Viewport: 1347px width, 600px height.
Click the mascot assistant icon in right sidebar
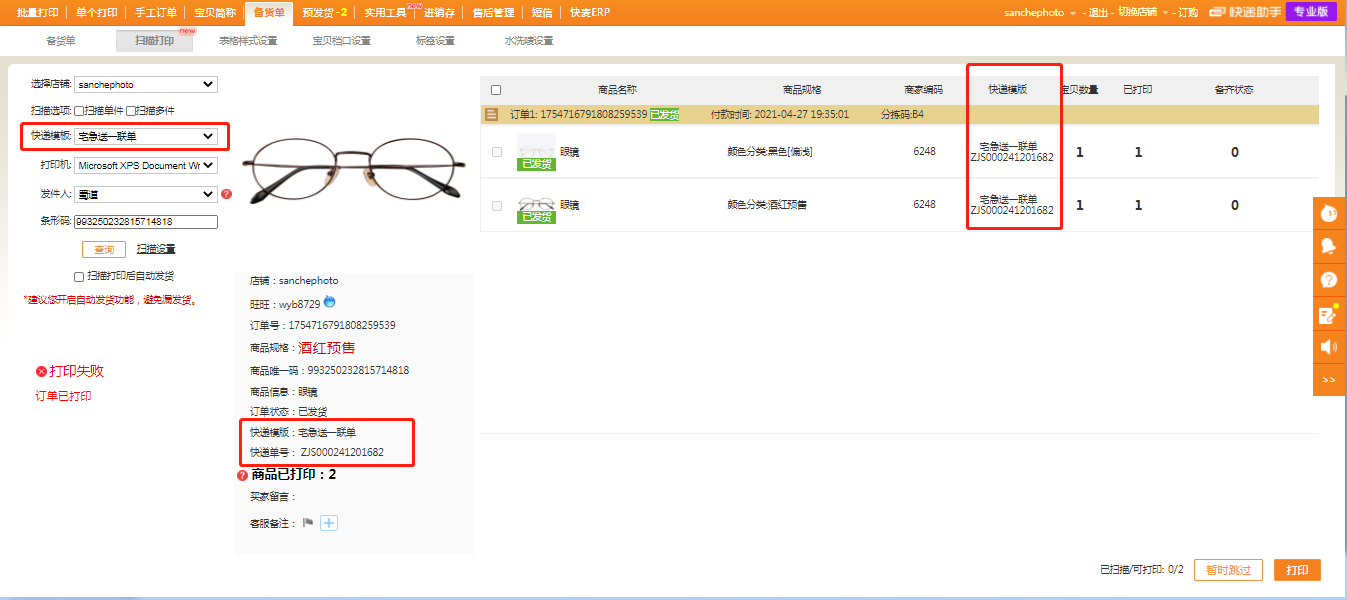click(1329, 213)
